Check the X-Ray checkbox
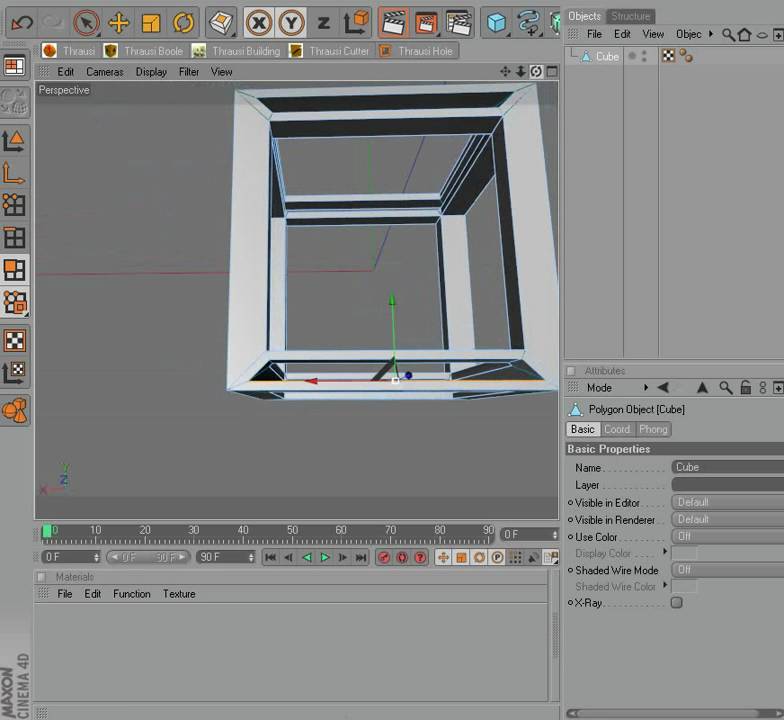This screenshot has height=720, width=784. (676, 602)
